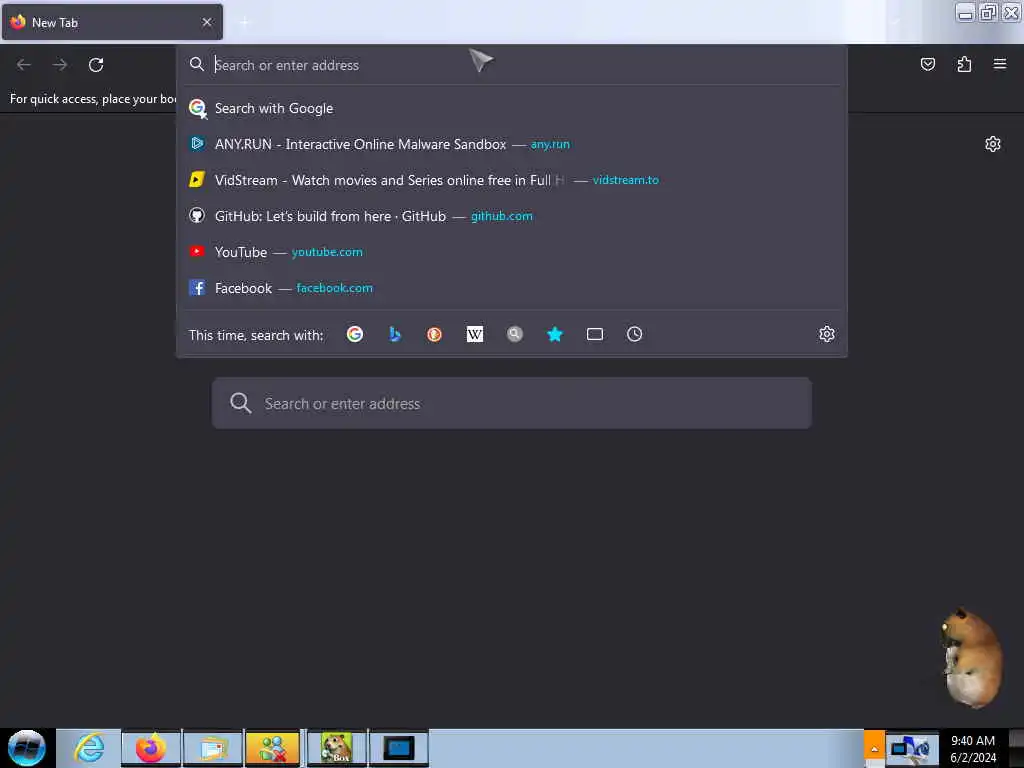Open the Extensions puzzle icon
The image size is (1024, 768).
964,64
